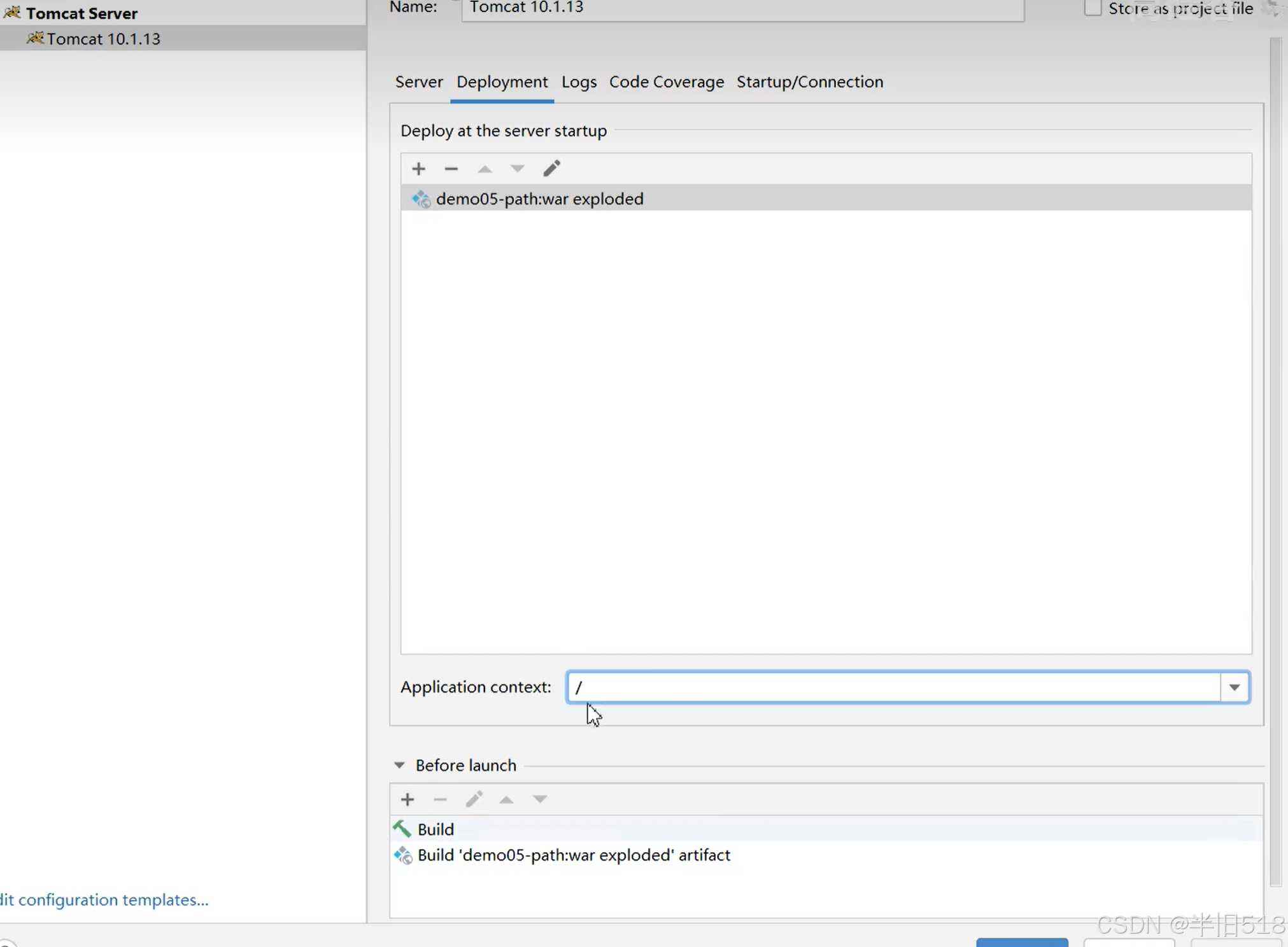Move Before launch task down
The width and height of the screenshot is (1288, 947).
click(x=540, y=799)
